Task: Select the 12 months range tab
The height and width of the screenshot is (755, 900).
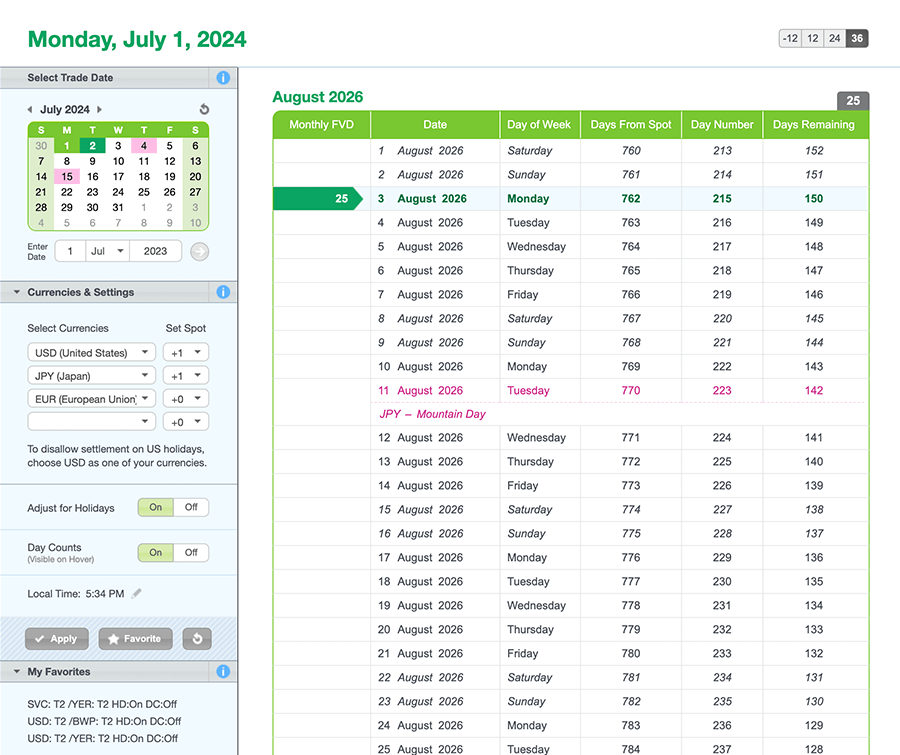Action: point(812,38)
